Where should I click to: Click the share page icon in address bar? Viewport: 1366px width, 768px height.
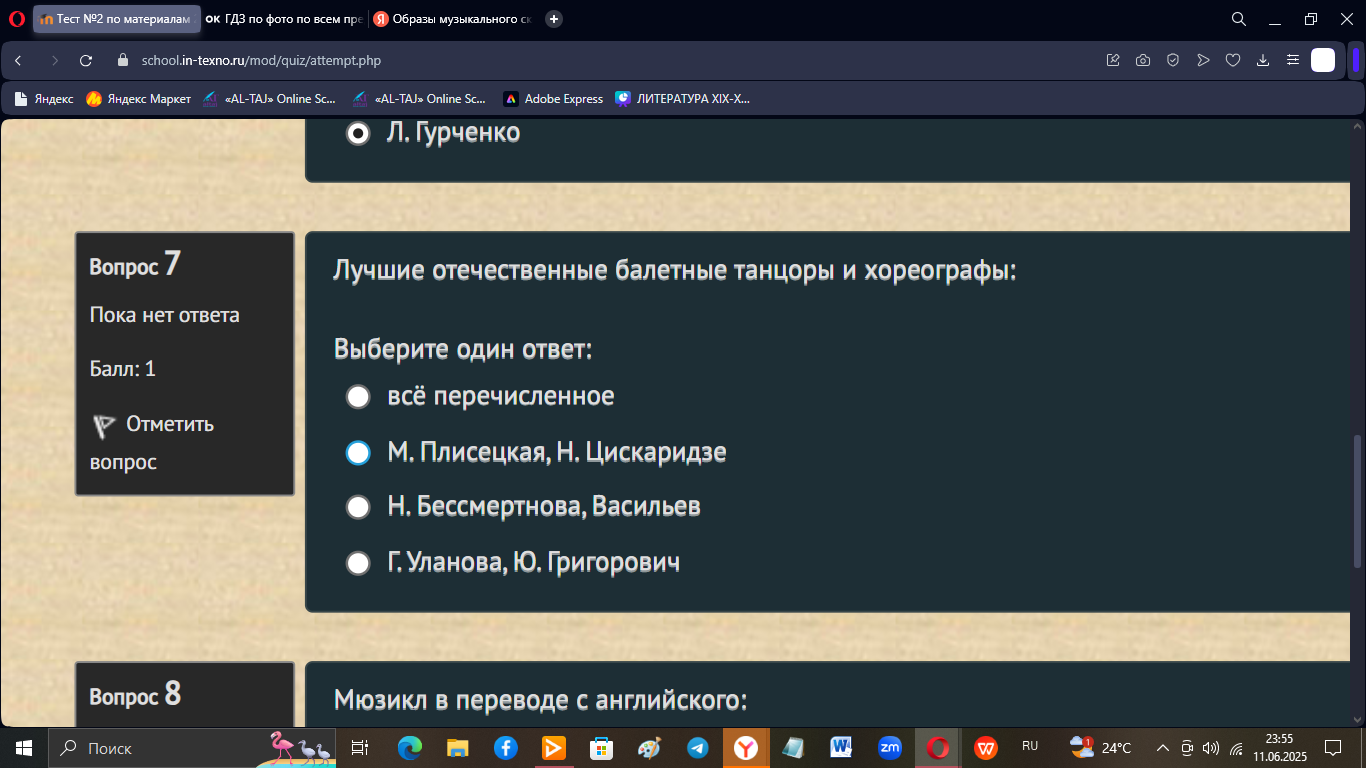[x=1113, y=60]
